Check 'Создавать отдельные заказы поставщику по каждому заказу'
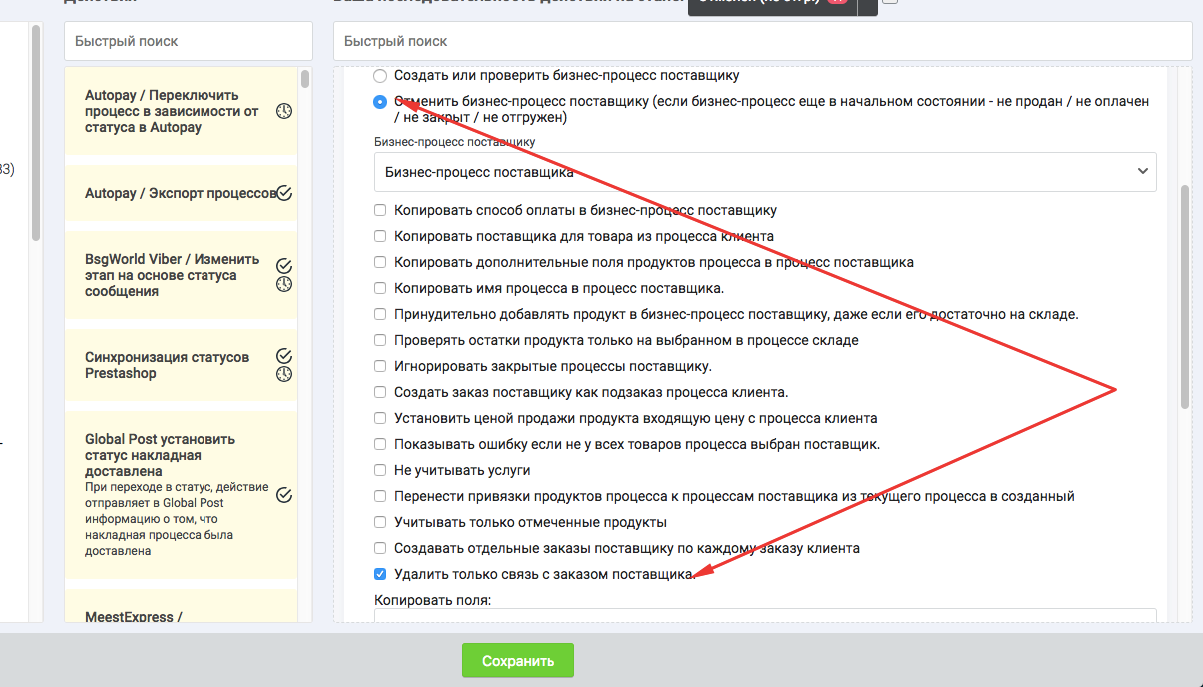1203x687 pixels. point(380,548)
